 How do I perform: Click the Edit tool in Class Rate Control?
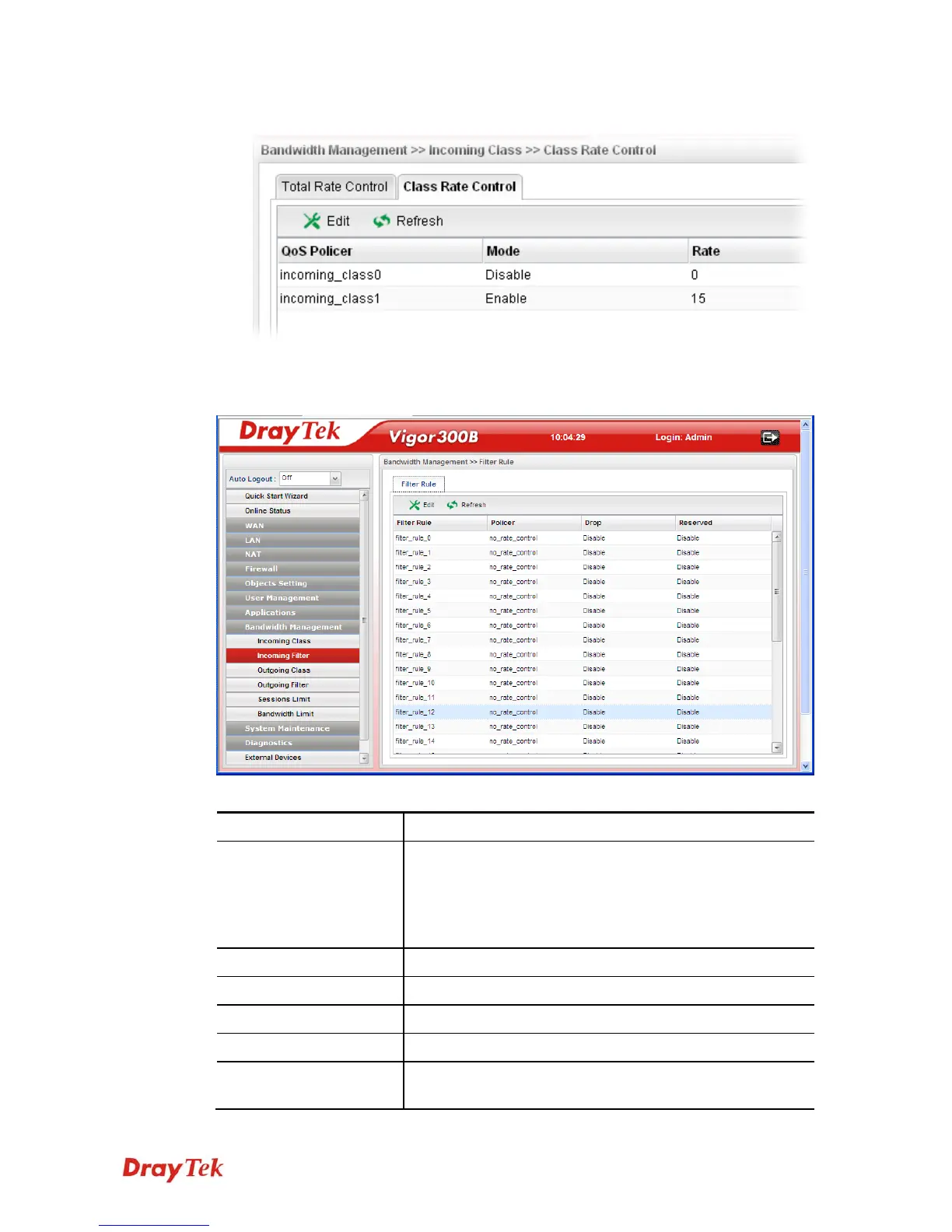[326, 221]
